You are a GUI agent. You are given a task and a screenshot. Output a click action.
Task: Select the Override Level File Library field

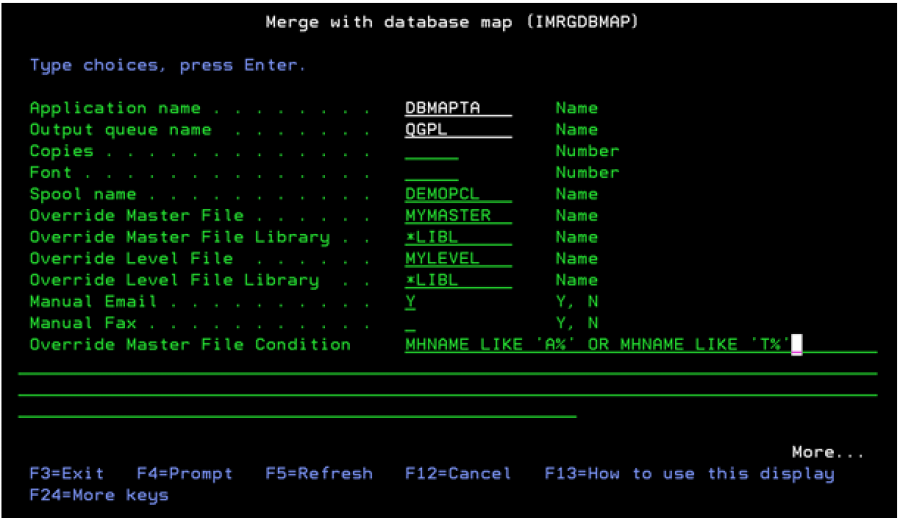[x=457, y=280]
